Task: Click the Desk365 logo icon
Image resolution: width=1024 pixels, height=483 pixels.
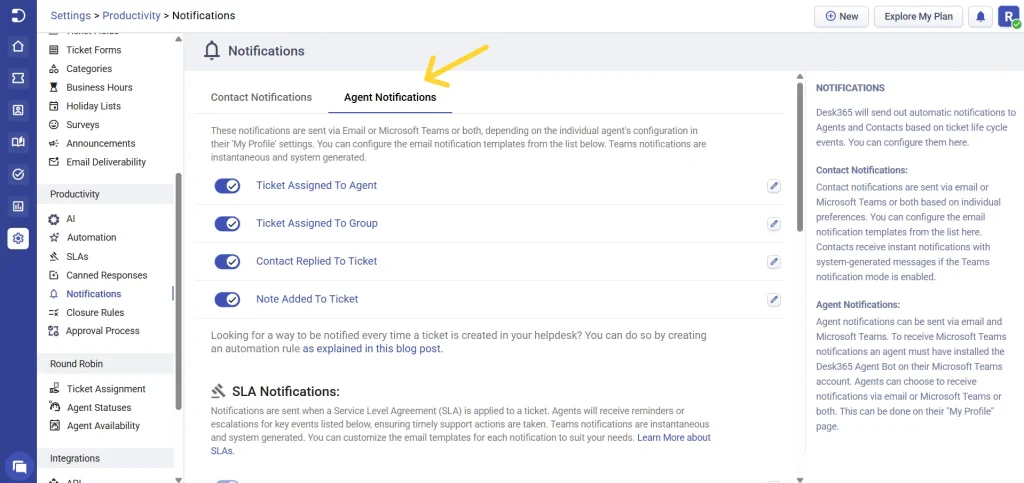Action: pos(18,16)
